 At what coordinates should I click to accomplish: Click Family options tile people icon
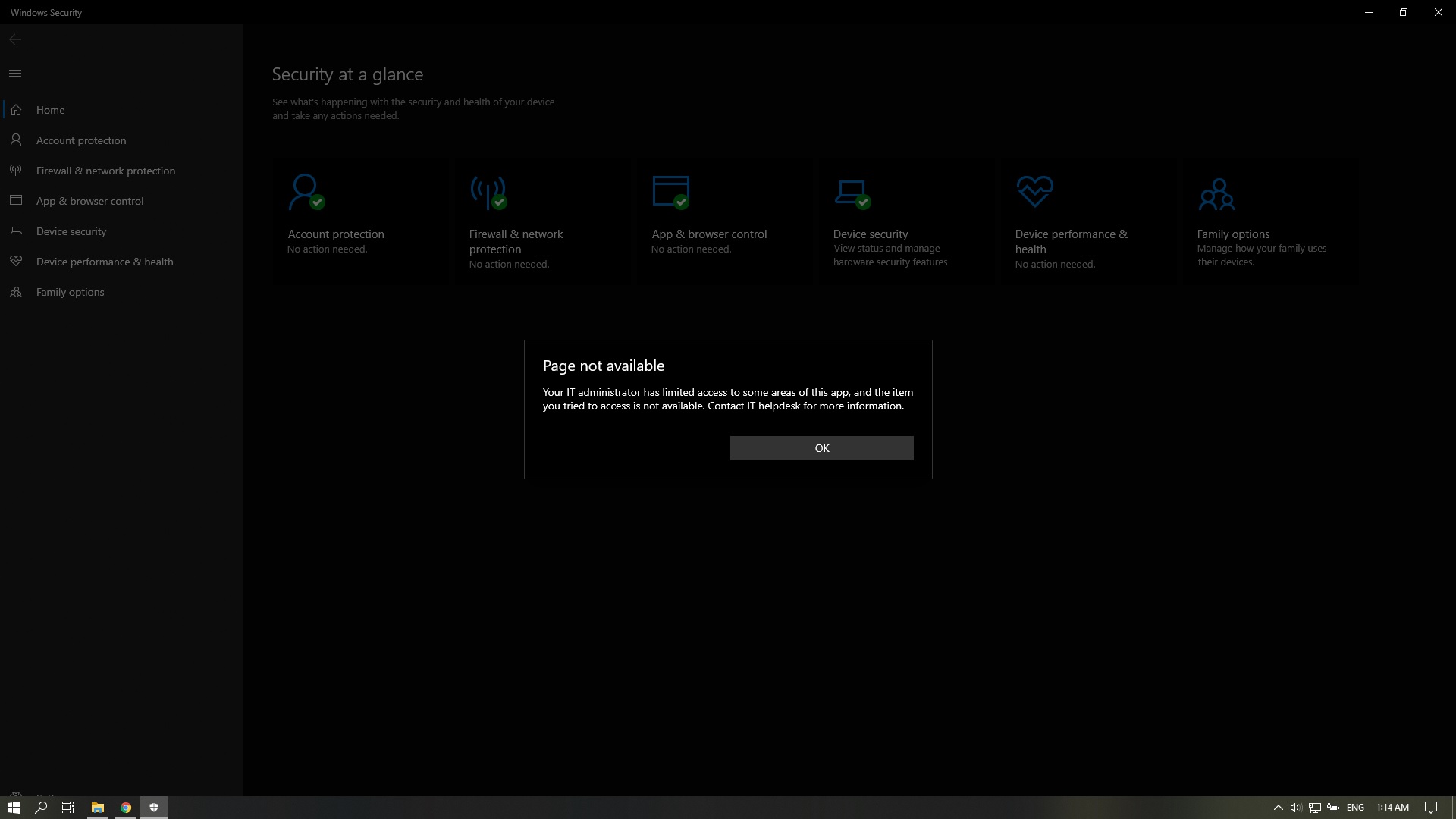1216,194
